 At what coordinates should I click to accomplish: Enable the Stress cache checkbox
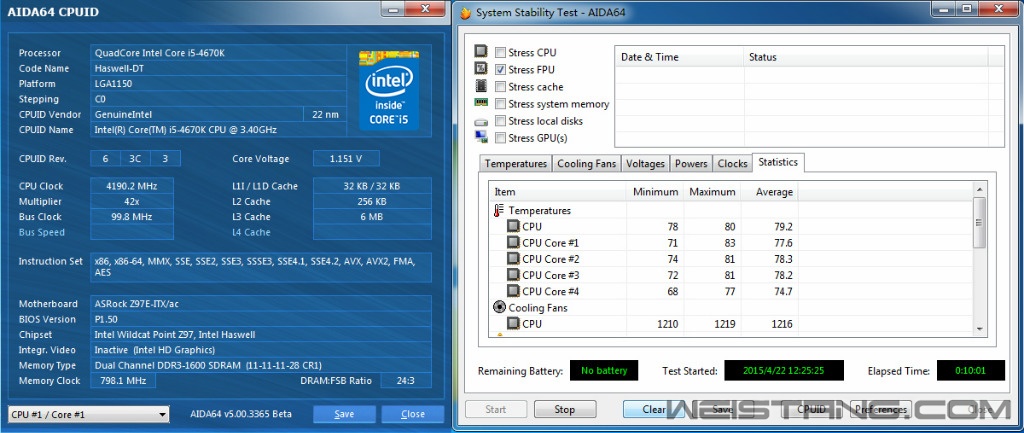pyautogui.click(x=500, y=87)
